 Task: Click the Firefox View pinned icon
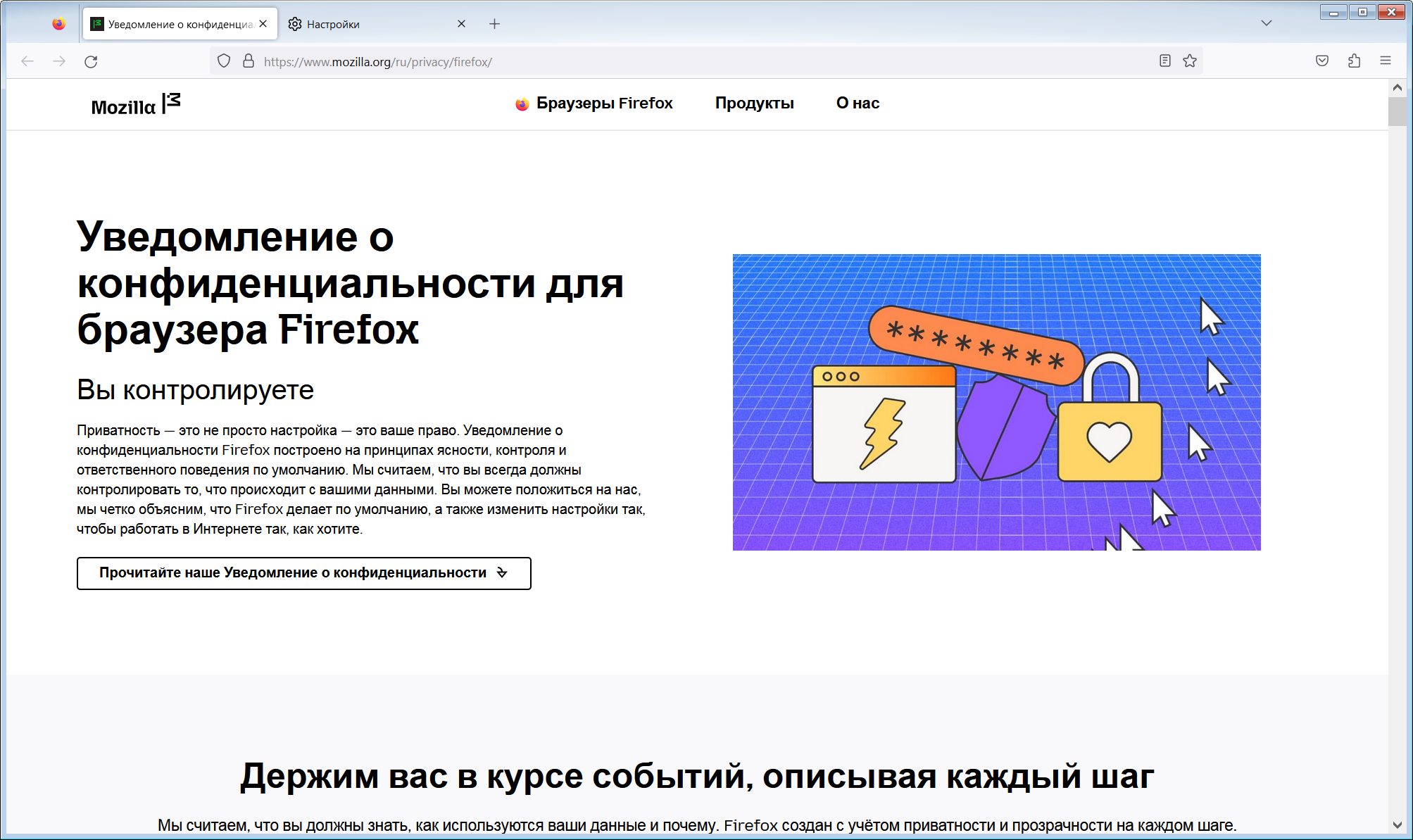[x=59, y=24]
